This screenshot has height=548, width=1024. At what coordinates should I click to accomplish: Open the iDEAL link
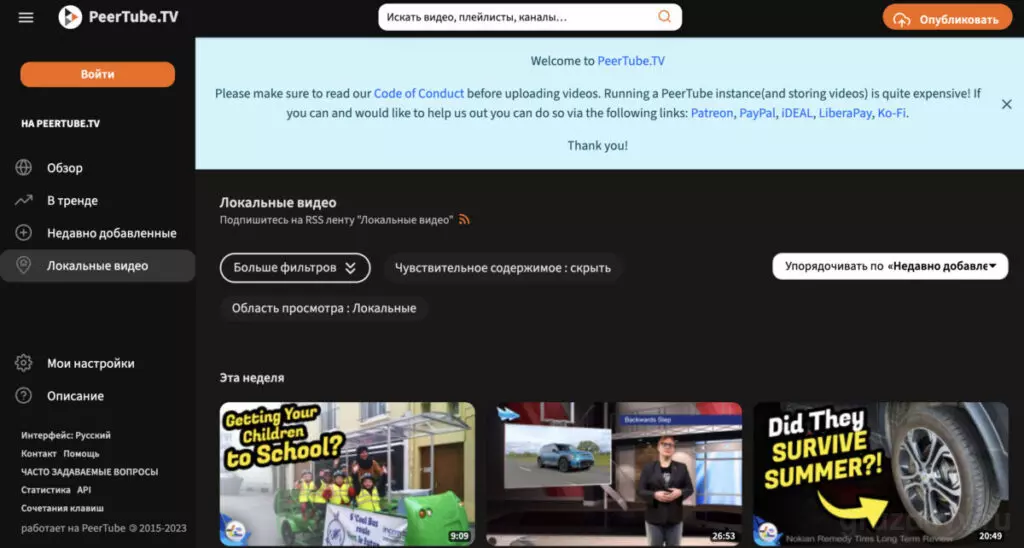click(797, 113)
